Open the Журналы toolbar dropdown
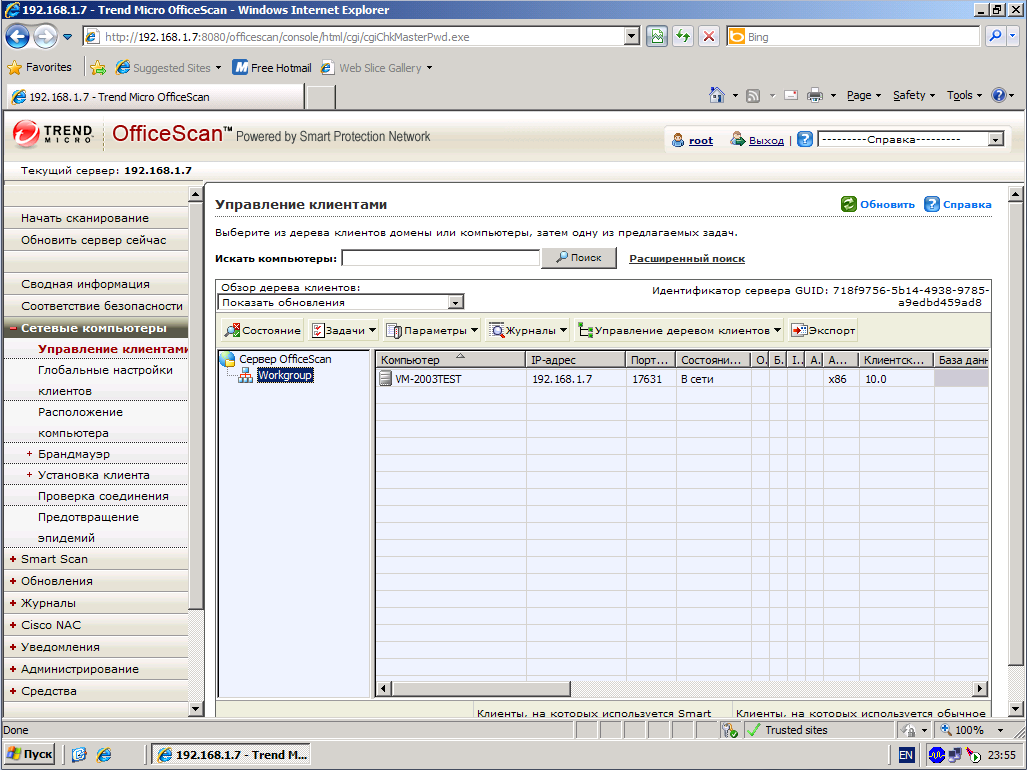The image size is (1027, 770). [528, 331]
